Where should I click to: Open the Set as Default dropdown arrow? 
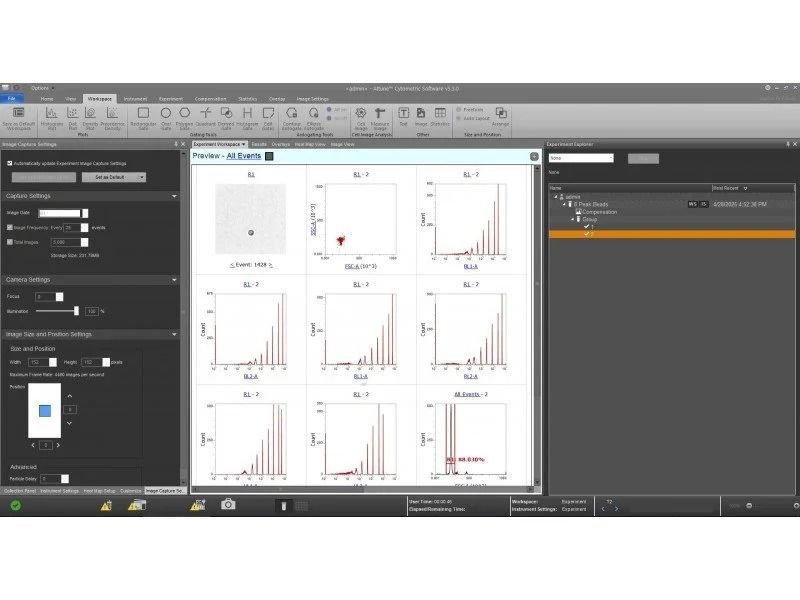(141, 177)
